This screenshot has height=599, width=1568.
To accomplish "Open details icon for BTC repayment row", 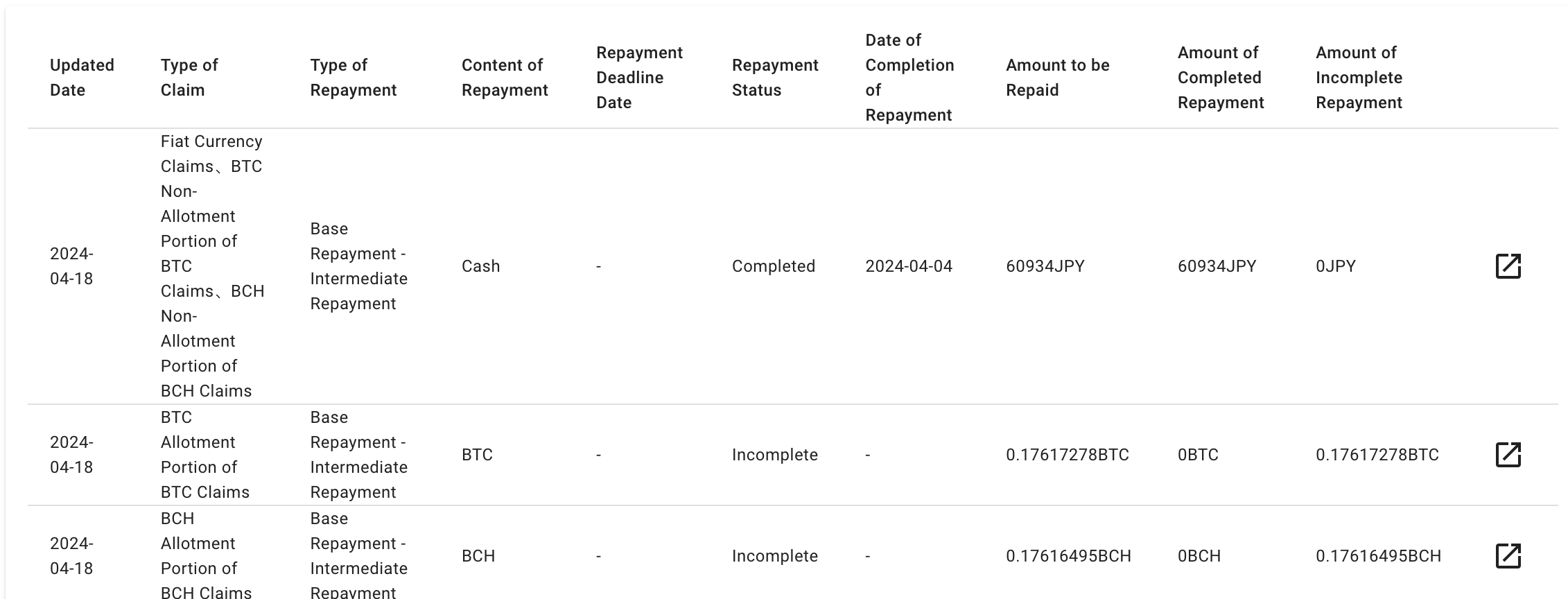I will [1508, 455].
